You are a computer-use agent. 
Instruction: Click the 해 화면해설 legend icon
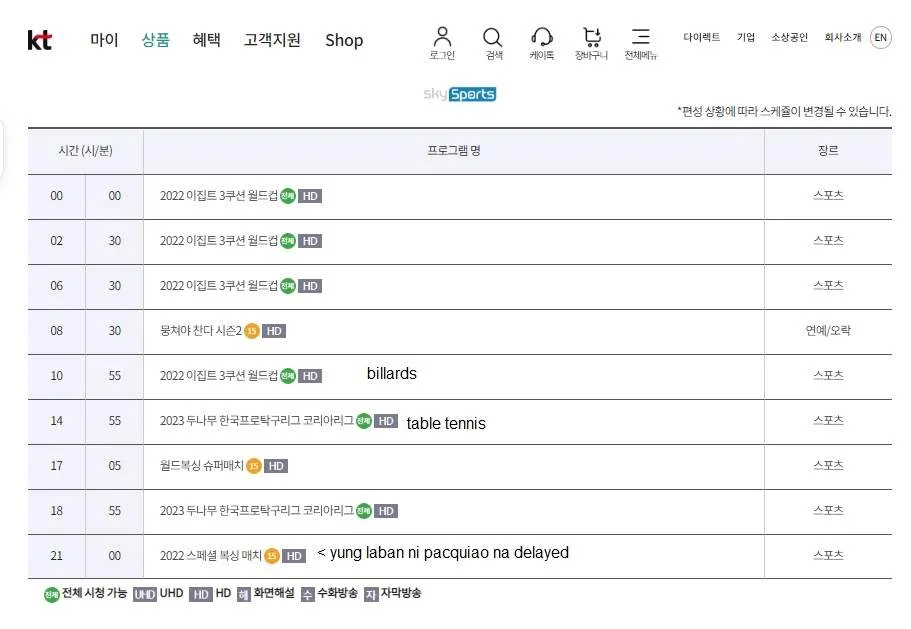click(x=243, y=595)
